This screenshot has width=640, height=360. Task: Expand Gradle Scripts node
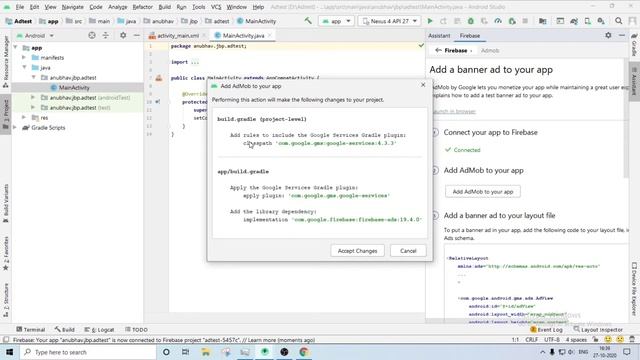(16, 127)
